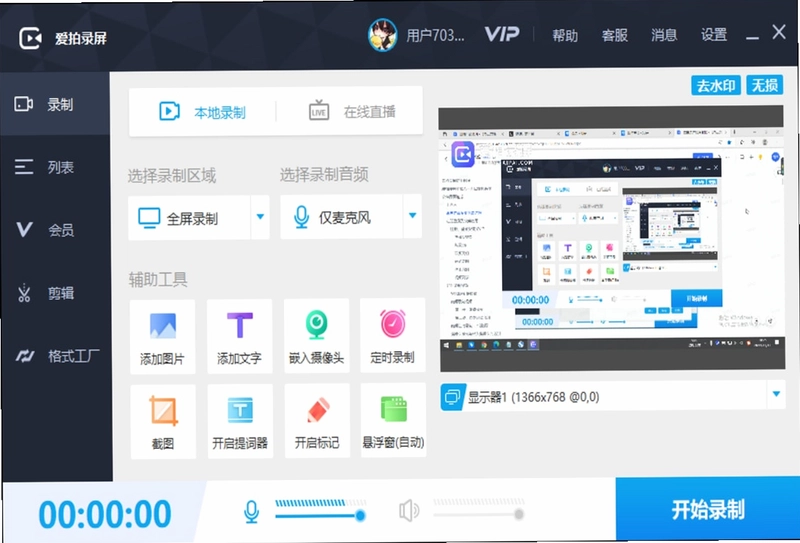Open the 帮助 help link
The image size is (800, 543).
point(565,35)
